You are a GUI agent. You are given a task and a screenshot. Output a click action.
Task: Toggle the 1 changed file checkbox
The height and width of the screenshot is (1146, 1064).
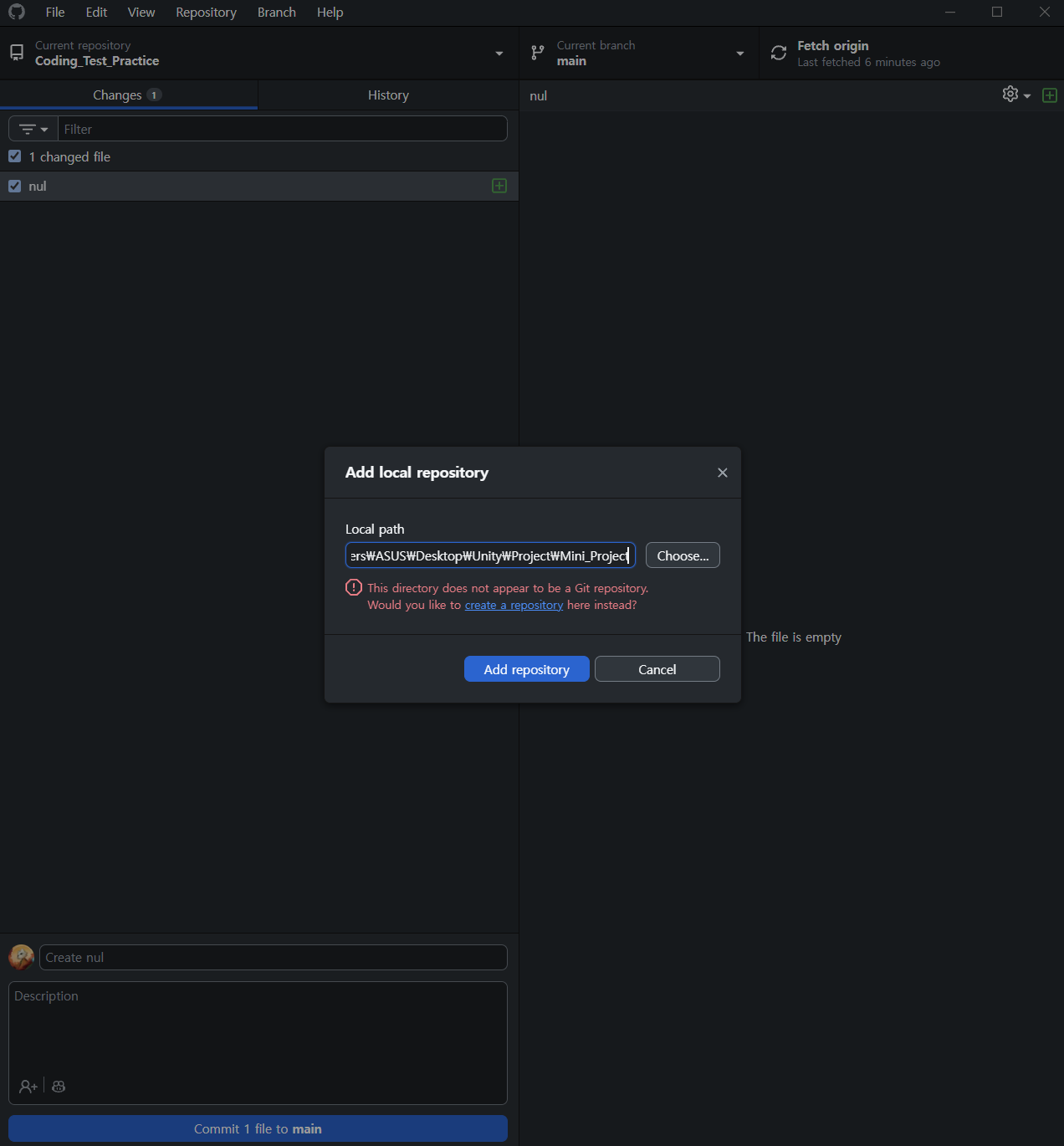point(14,156)
